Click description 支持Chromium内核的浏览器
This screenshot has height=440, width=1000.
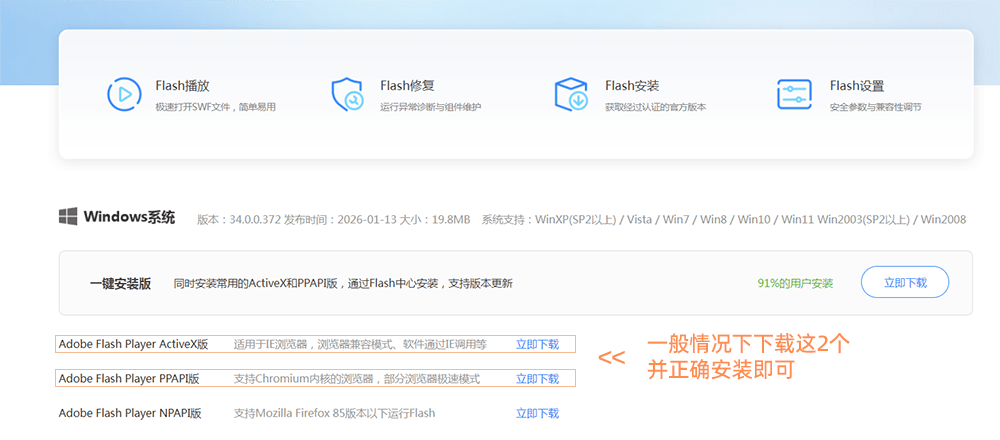[x=357, y=379]
